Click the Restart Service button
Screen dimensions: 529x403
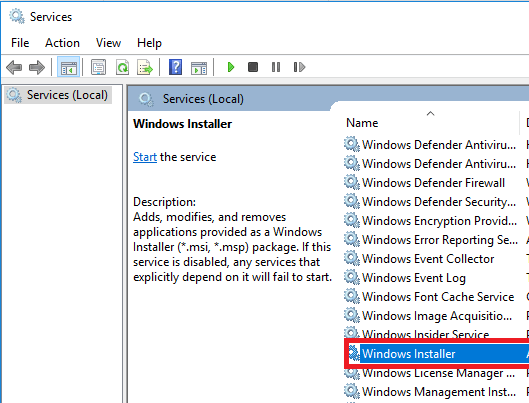tap(299, 67)
